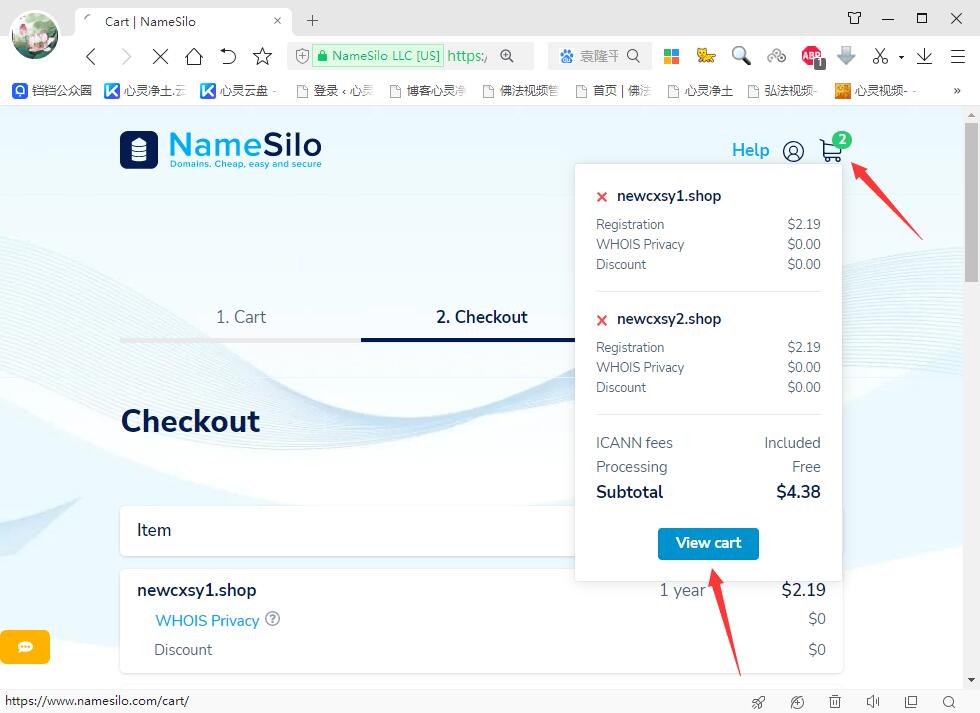Click the status bar zoom magnifier
Screen dimensions: 980x713
point(949,702)
